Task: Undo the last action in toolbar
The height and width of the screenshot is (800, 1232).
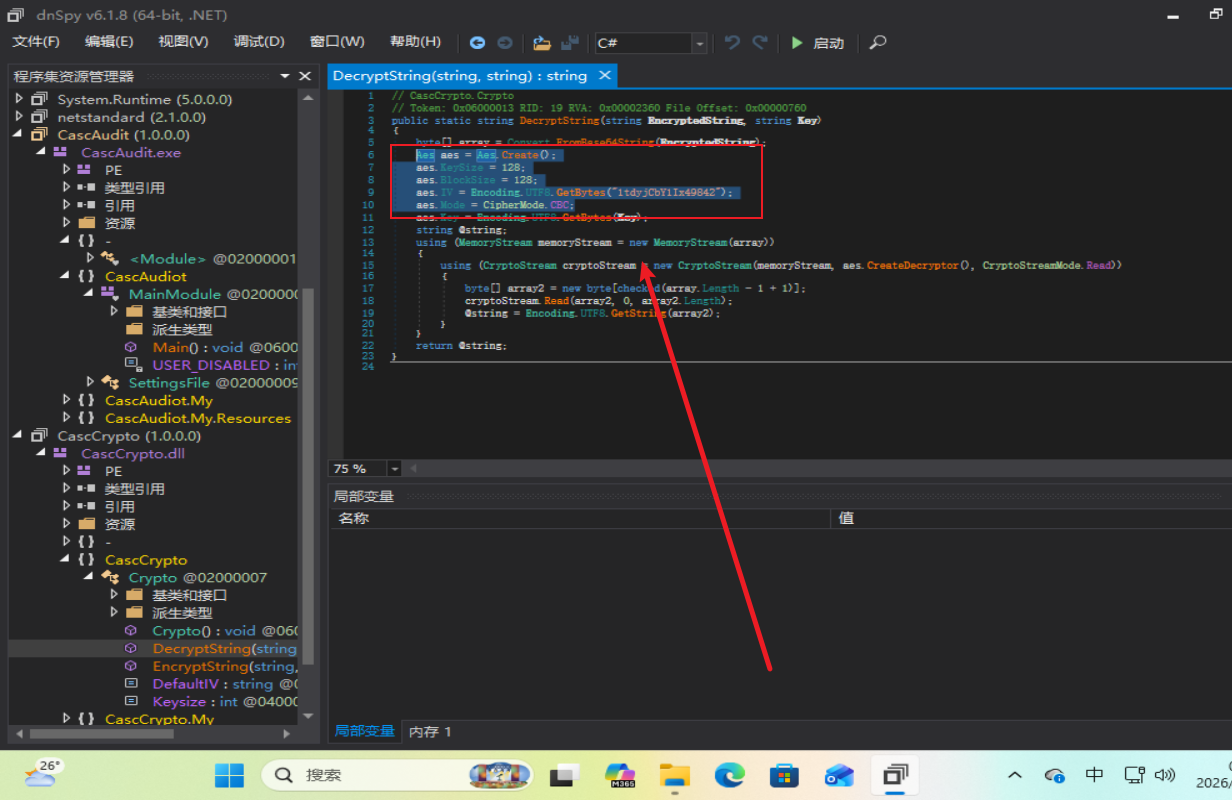Action: tap(732, 43)
